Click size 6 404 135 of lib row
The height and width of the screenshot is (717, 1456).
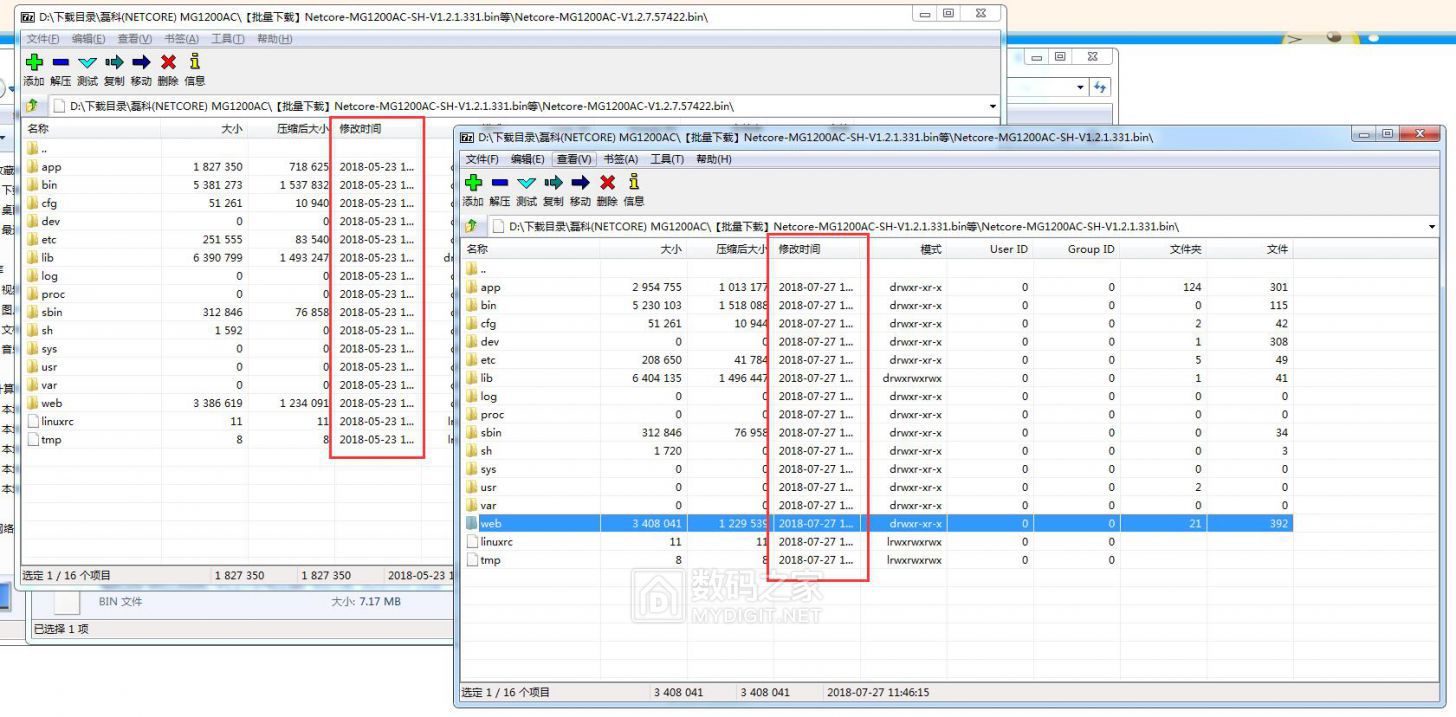pyautogui.click(x=657, y=378)
